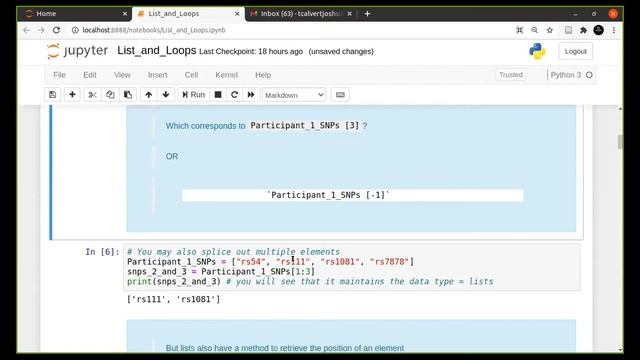This screenshot has width=640, height=360.
Task: Go forward in browser history
Action: [41, 30]
